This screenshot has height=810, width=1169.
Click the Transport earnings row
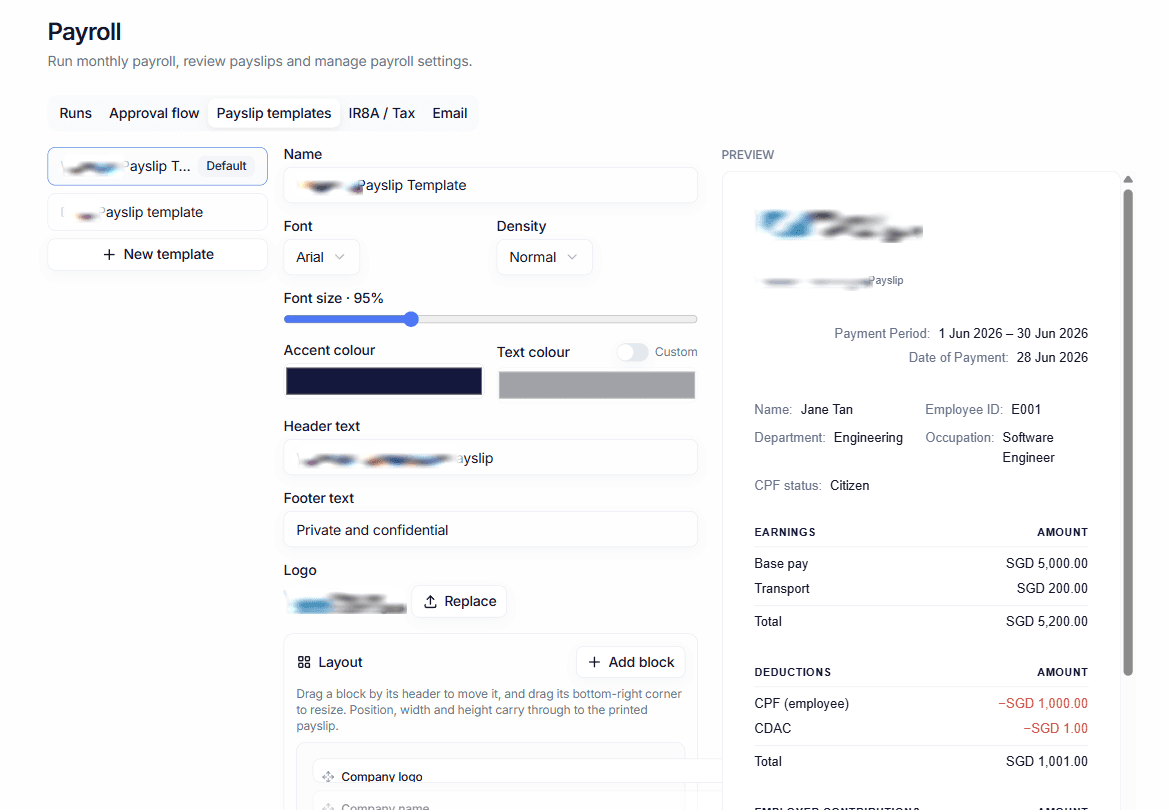(921, 588)
